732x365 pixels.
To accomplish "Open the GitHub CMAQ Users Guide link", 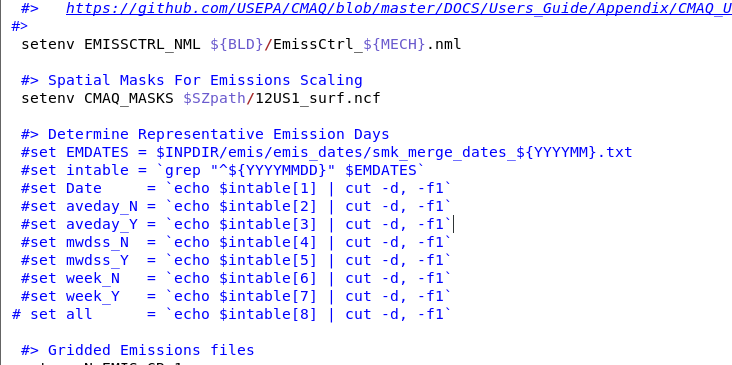I will click(399, 8).
